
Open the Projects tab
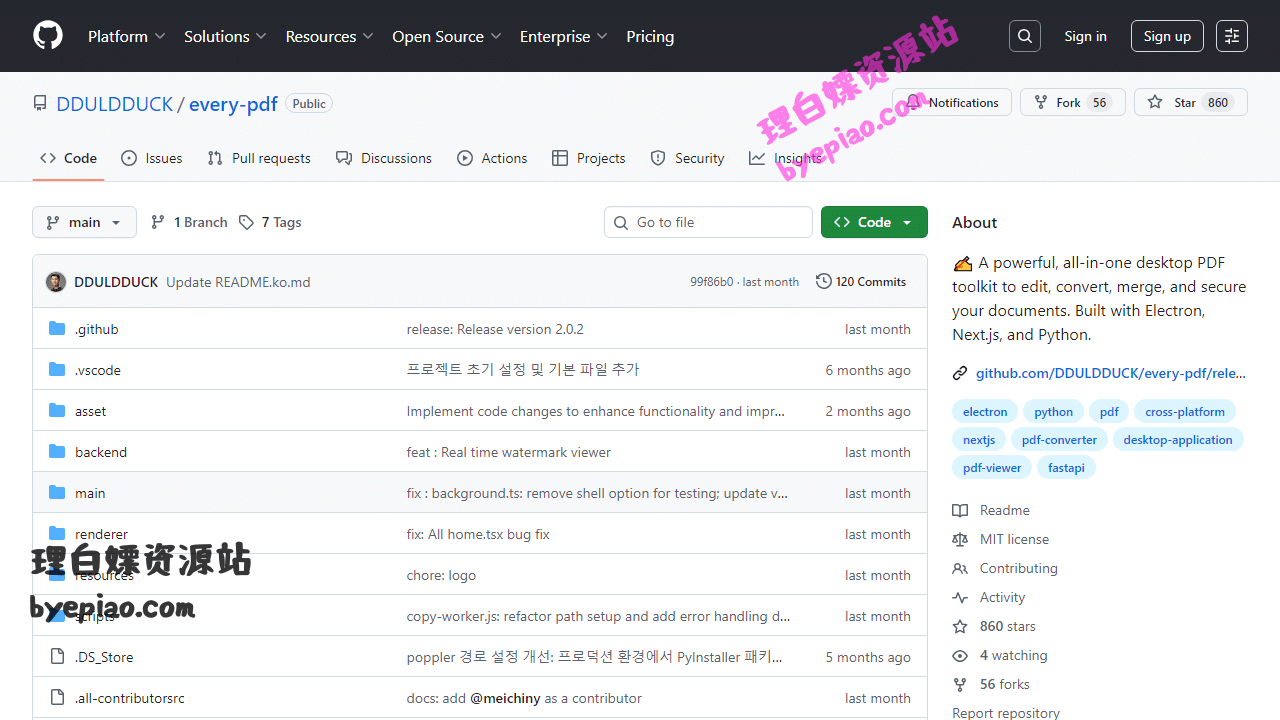coord(588,158)
